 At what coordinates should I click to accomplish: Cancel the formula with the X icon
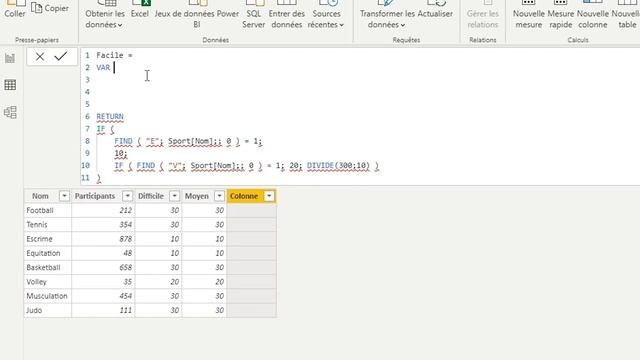(40, 57)
